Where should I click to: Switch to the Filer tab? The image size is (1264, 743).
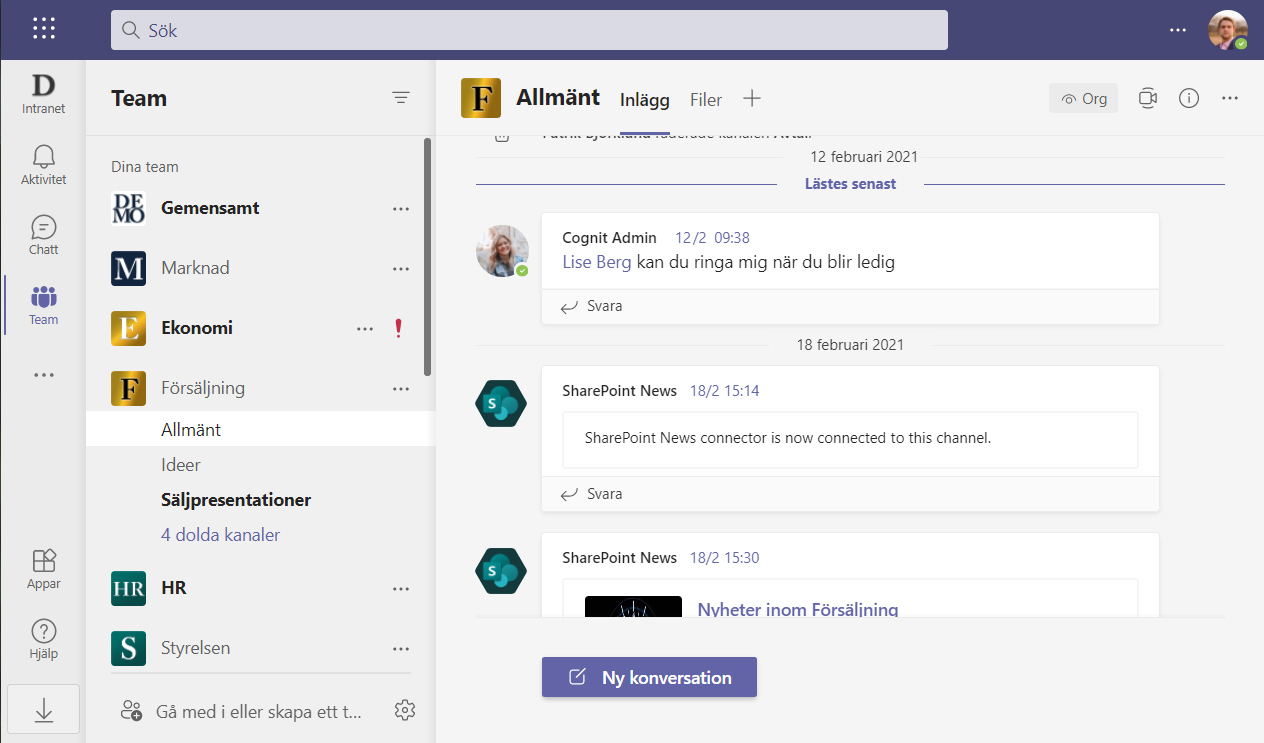[706, 99]
